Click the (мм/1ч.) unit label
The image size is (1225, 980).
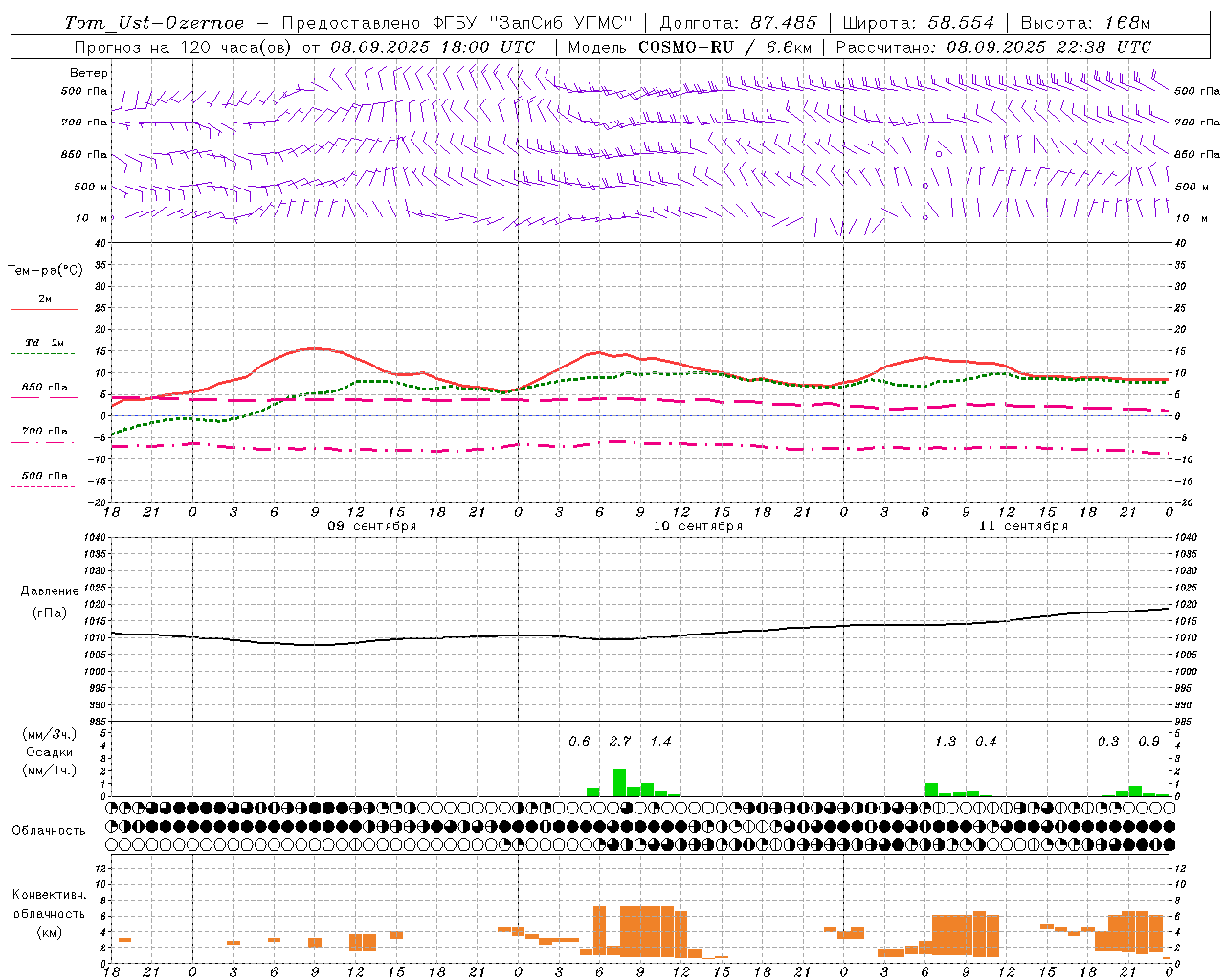click(50, 770)
